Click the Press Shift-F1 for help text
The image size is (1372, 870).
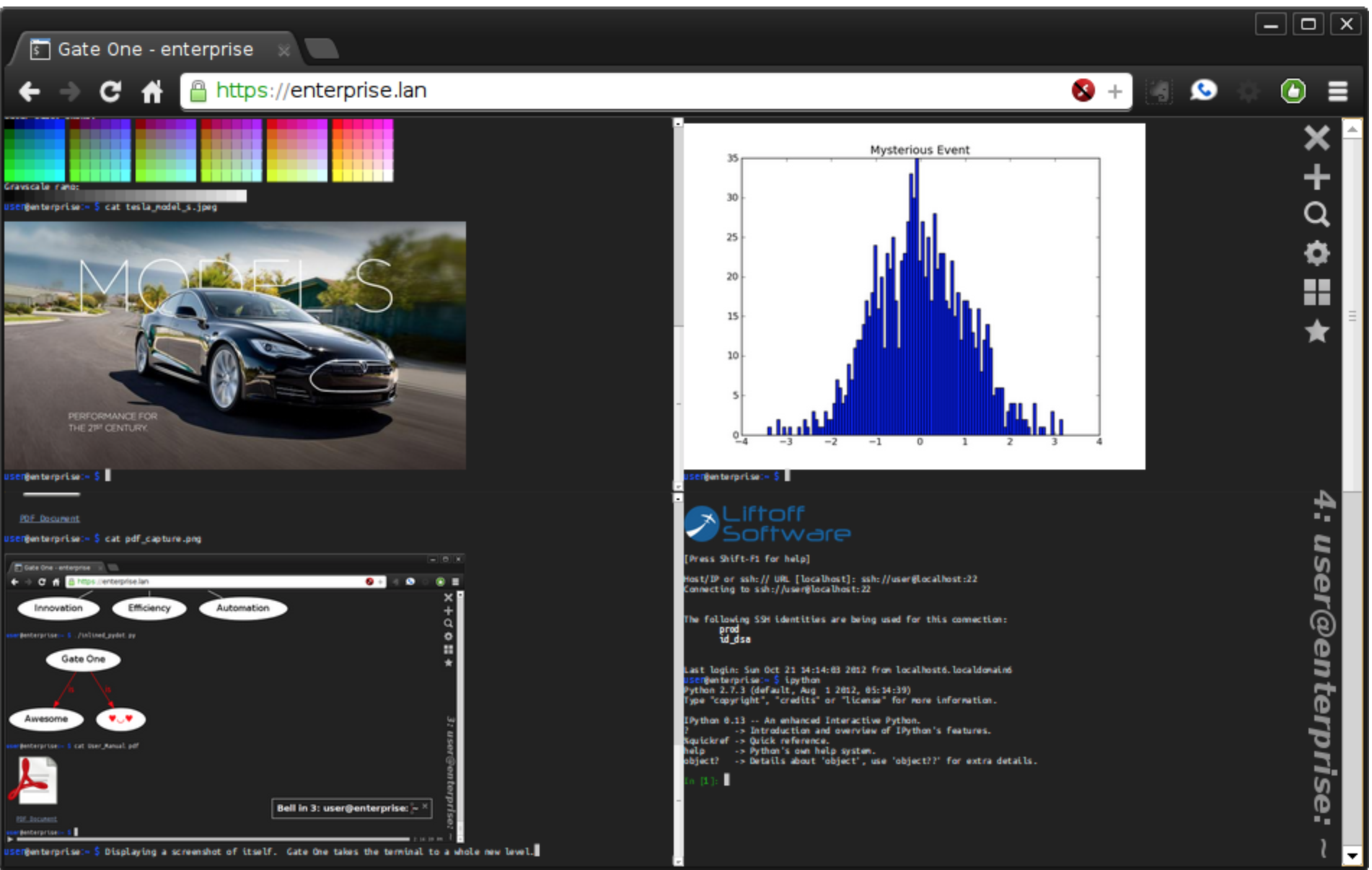(x=747, y=559)
